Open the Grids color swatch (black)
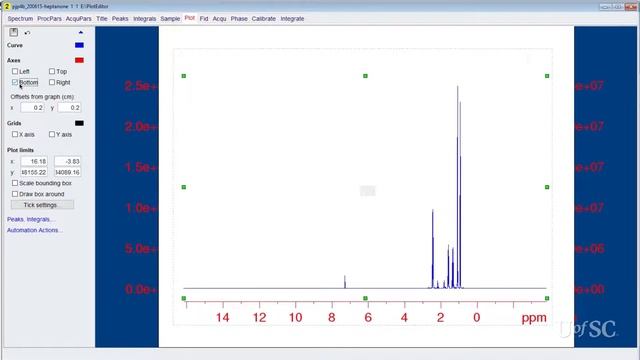The image size is (640, 360). [x=79, y=123]
